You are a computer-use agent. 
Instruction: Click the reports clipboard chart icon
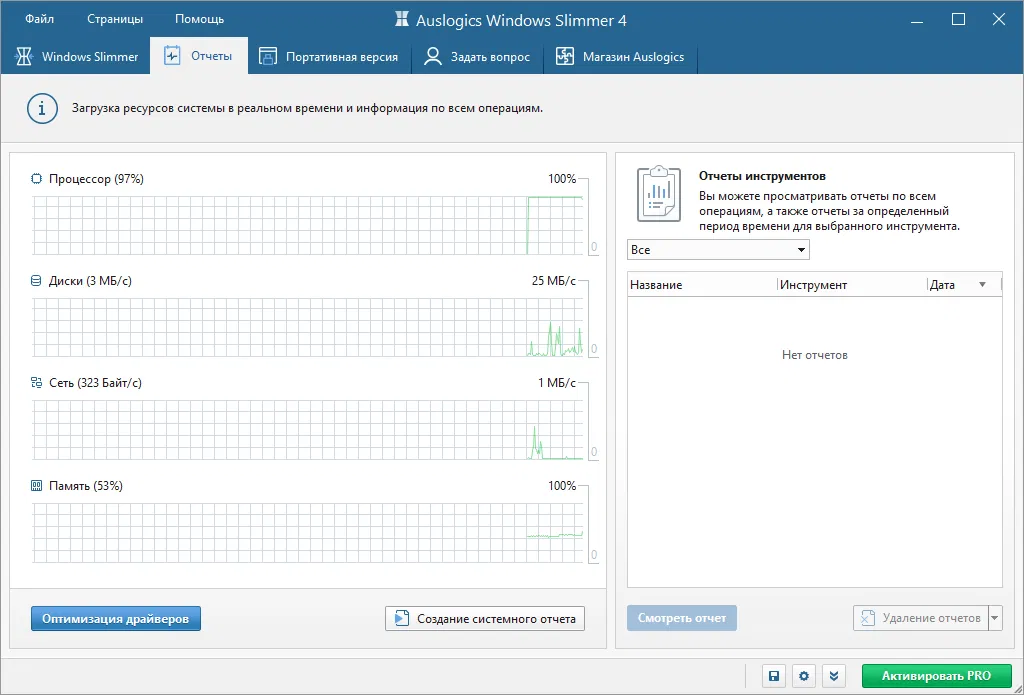point(659,194)
